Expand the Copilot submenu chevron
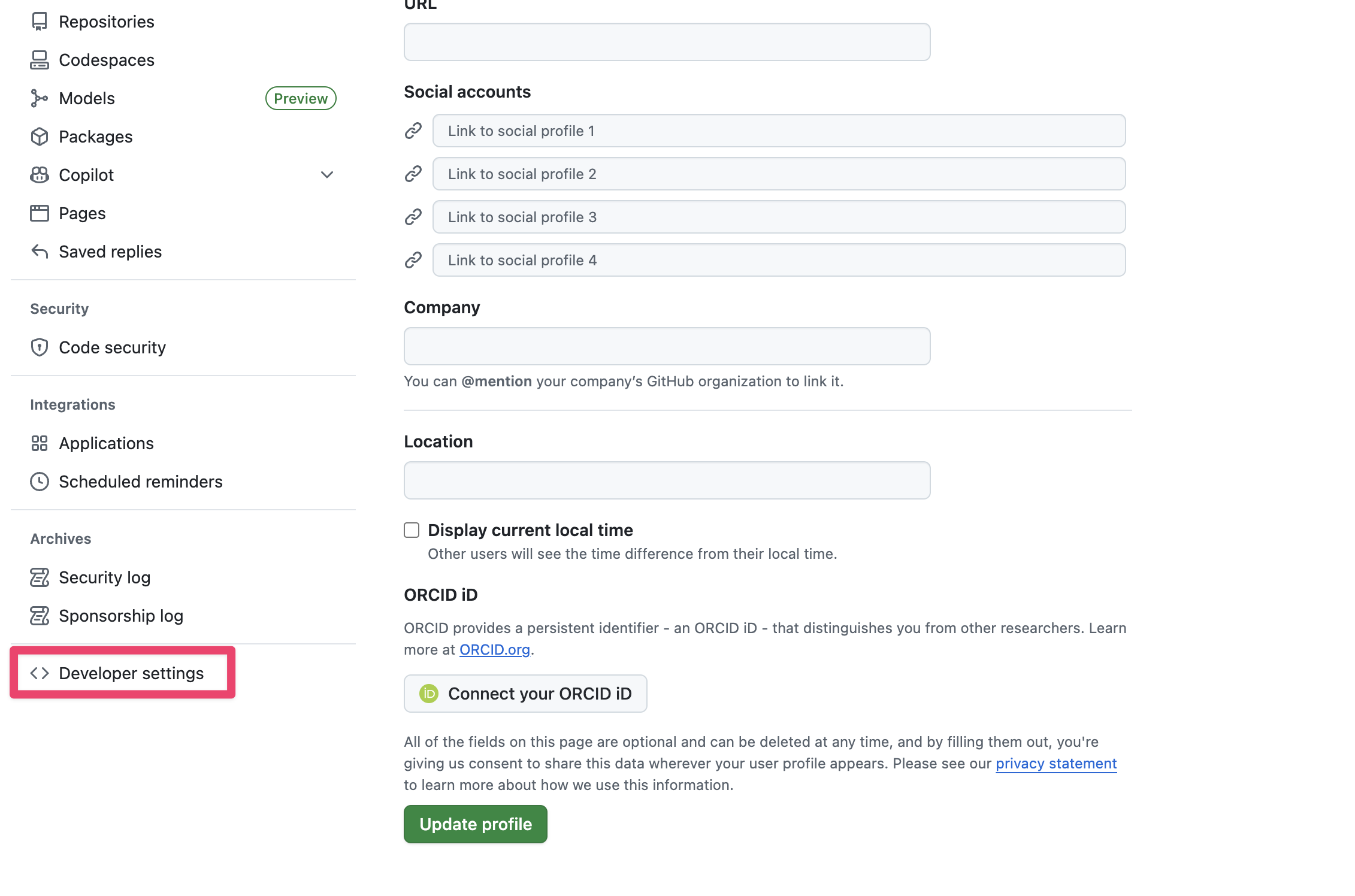The image size is (1355, 896). (327, 175)
